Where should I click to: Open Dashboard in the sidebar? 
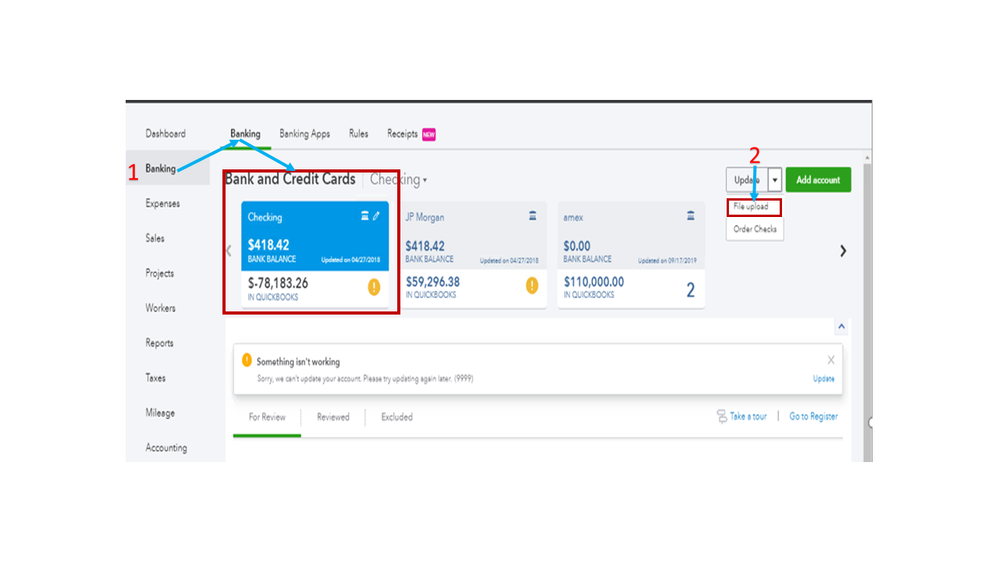(x=166, y=134)
